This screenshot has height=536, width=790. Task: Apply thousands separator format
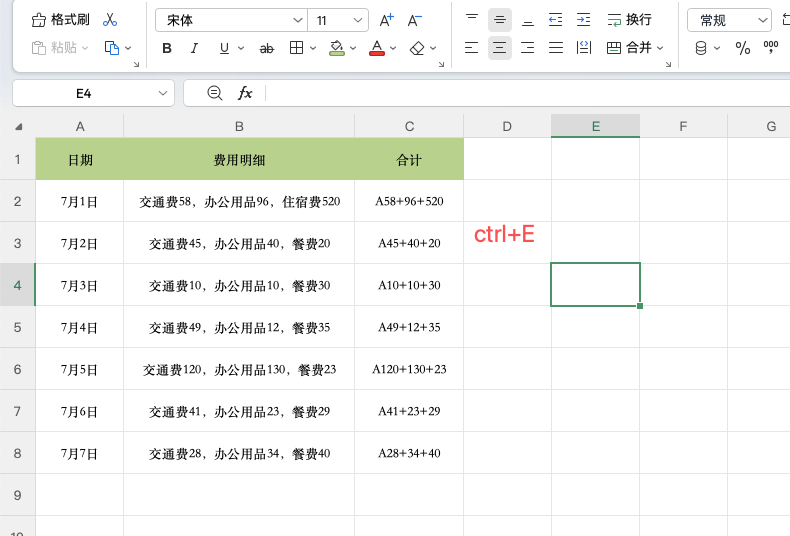771,47
